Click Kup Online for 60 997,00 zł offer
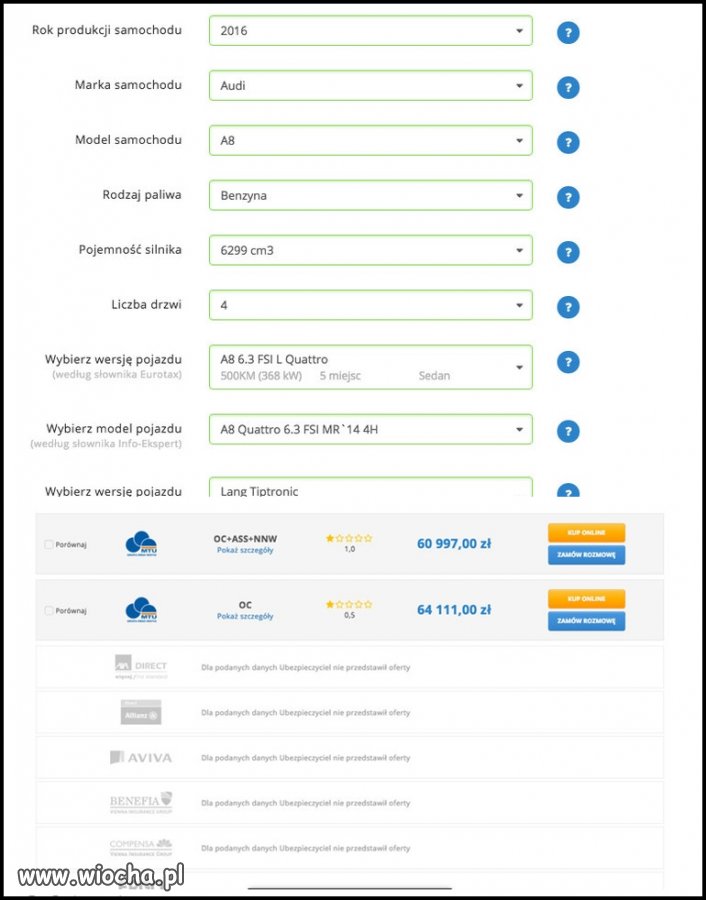This screenshot has height=900, width=706. [586, 533]
